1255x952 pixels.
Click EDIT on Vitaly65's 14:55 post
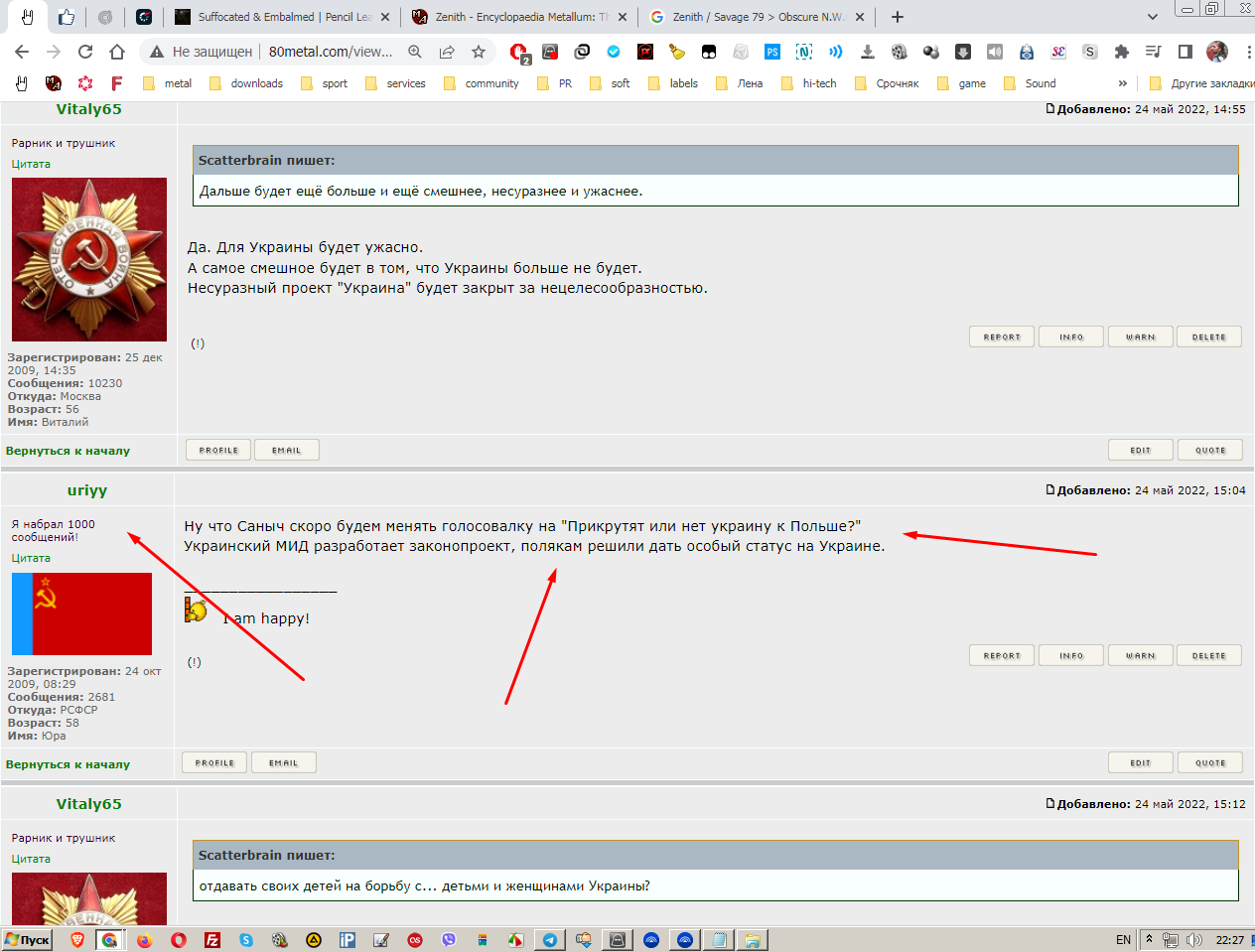(1141, 450)
